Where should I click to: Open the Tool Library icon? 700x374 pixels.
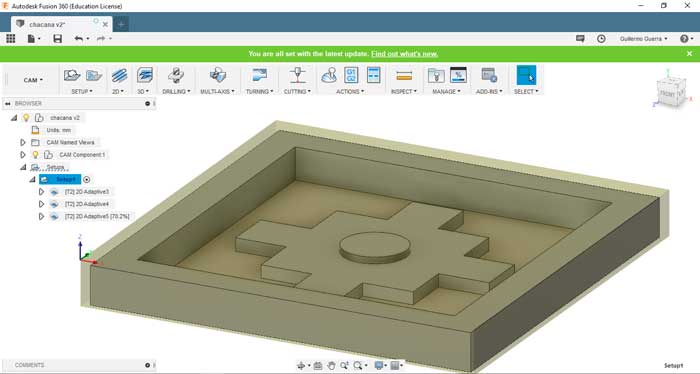click(x=436, y=75)
